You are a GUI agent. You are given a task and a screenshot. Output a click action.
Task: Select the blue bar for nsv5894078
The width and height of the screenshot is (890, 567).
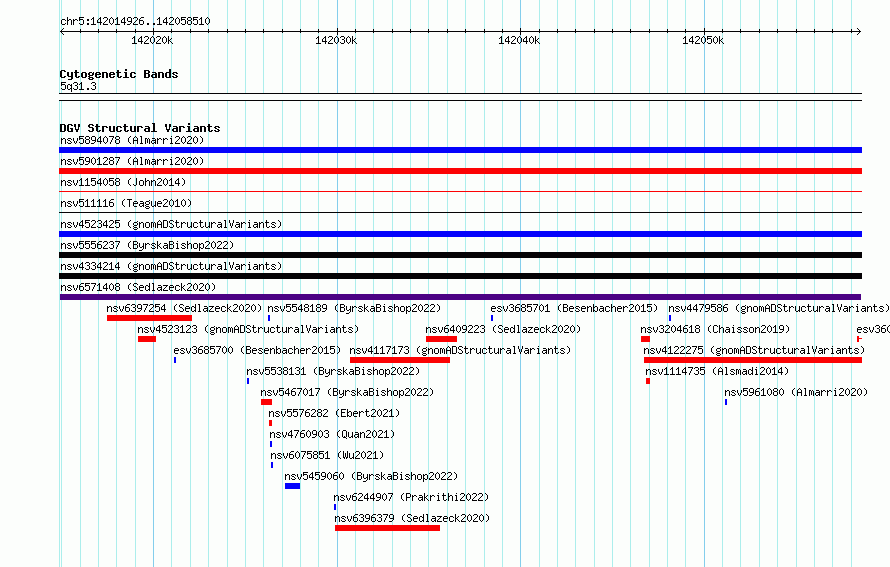460,150
